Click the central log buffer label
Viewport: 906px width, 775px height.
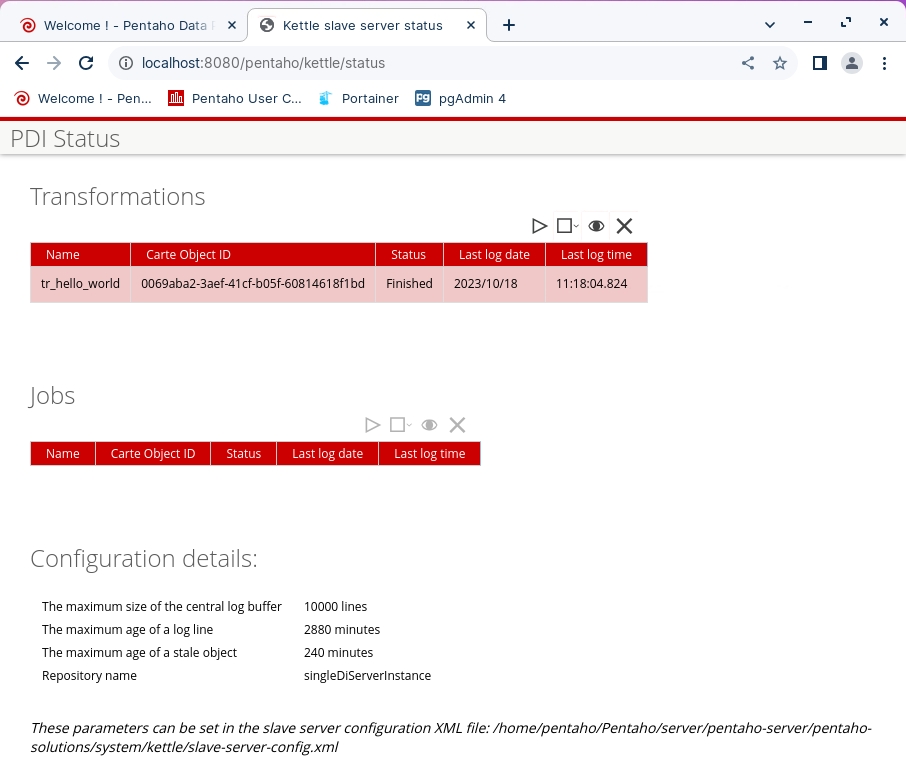(162, 607)
